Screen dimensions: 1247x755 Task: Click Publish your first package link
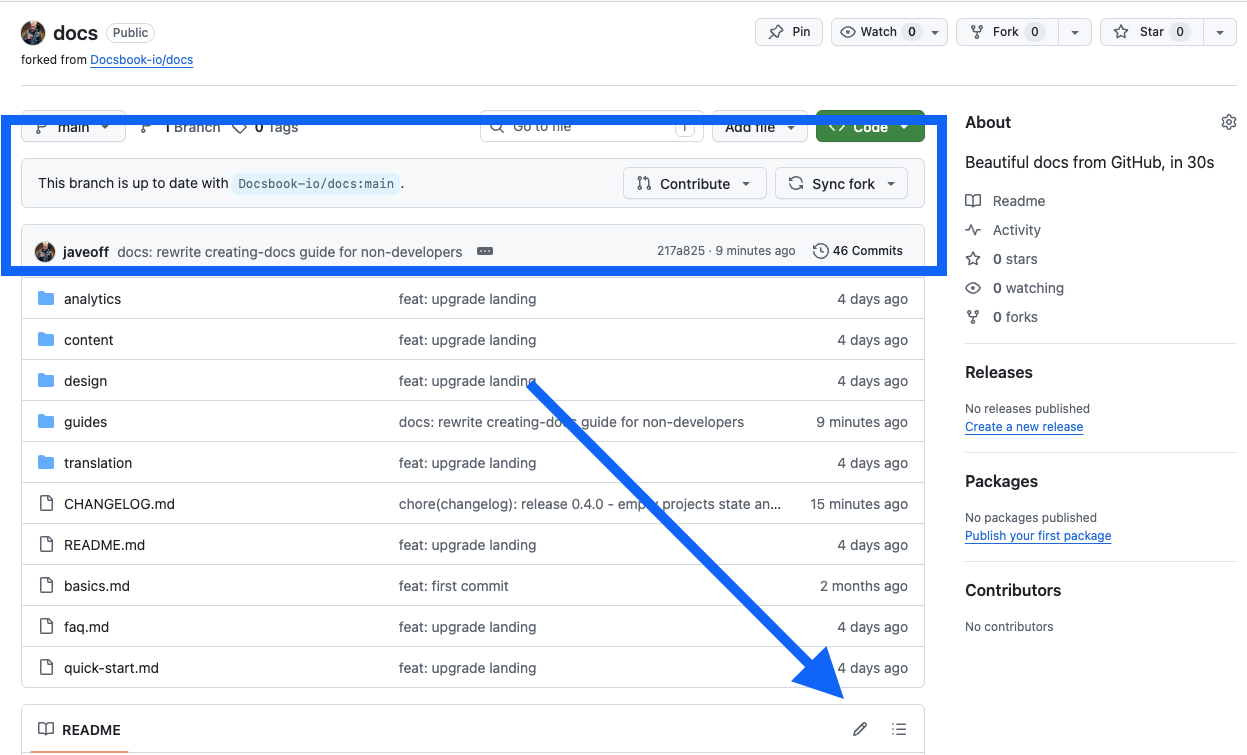point(1038,536)
